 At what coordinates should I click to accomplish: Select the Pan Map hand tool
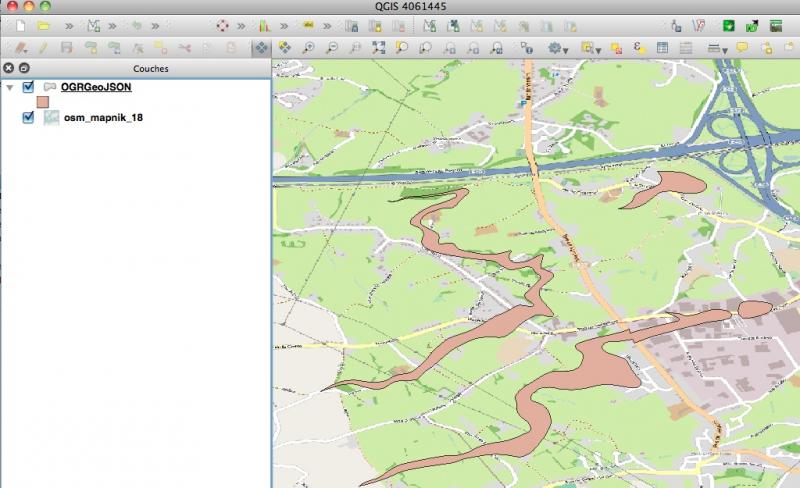262,47
